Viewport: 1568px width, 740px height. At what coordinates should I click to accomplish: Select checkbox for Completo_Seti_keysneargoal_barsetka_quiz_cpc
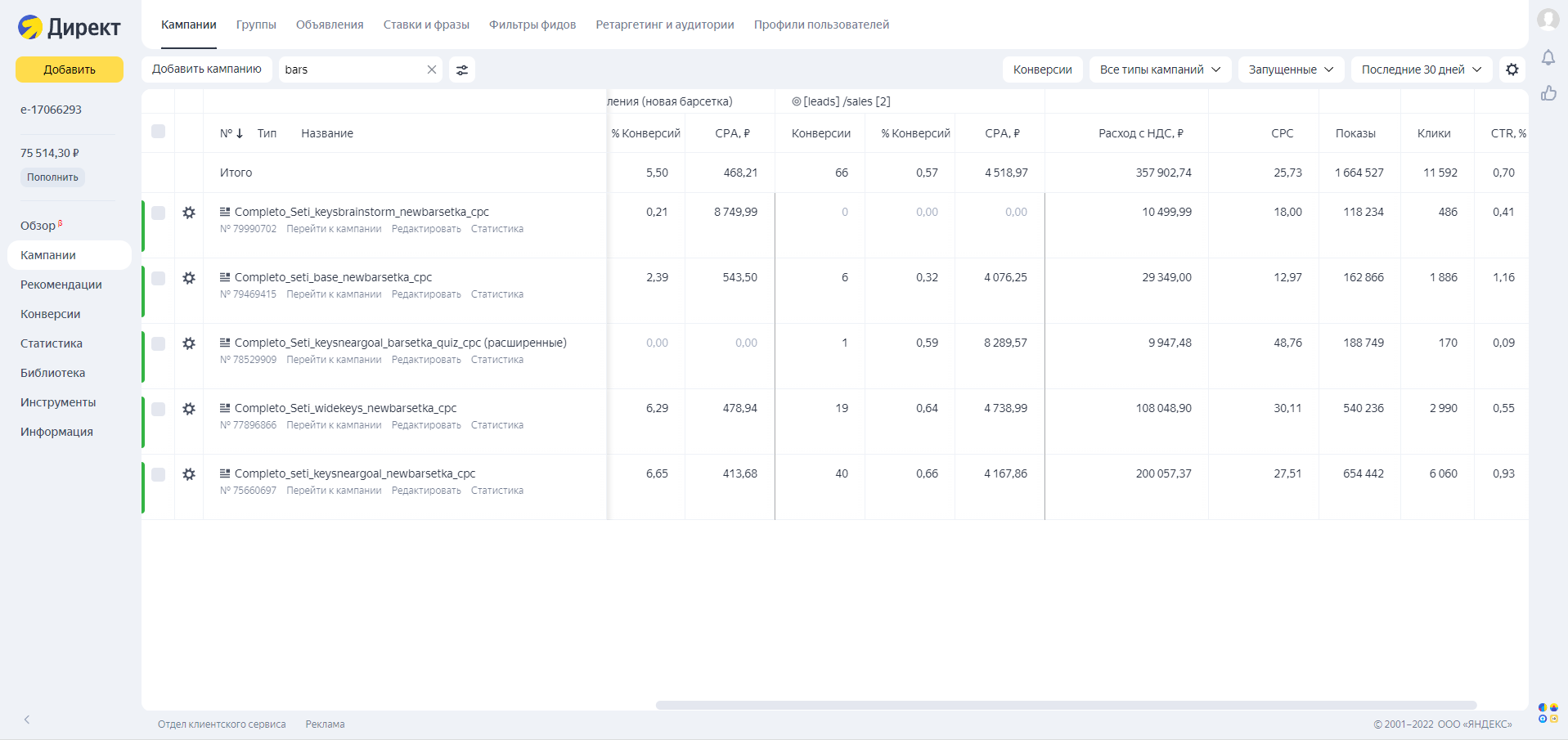coord(159,343)
